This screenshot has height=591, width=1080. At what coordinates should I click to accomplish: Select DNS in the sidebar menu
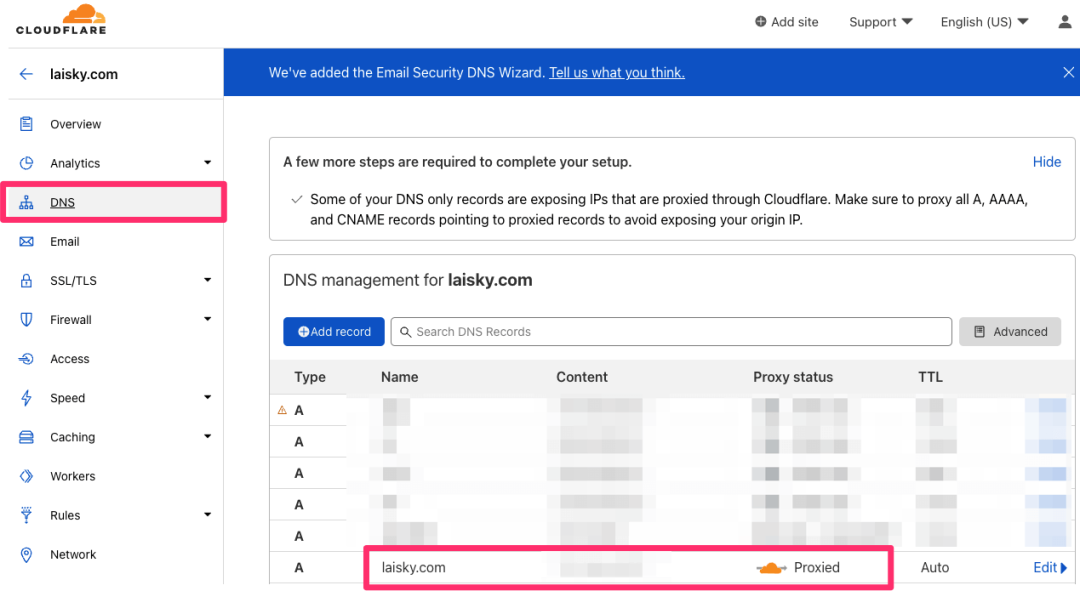point(62,202)
